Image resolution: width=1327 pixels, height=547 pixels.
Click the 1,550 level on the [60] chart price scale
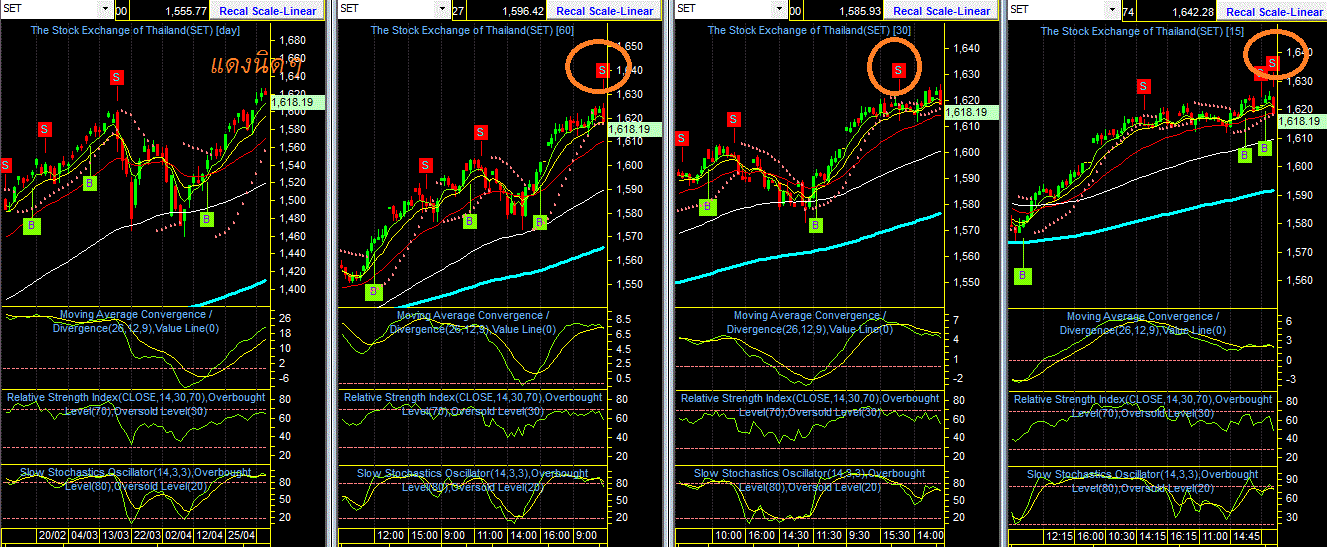coord(630,284)
